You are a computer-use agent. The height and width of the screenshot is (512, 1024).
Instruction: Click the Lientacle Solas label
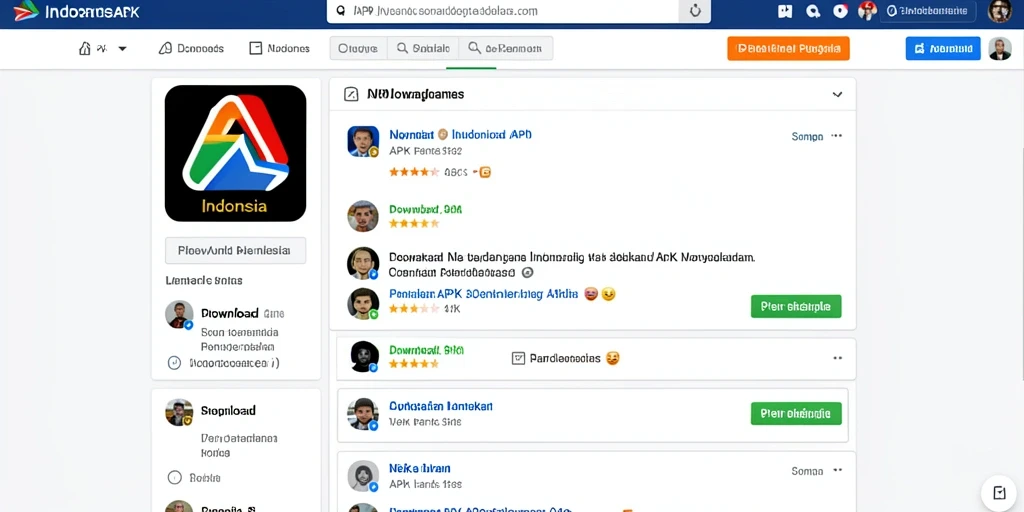tap(204, 280)
